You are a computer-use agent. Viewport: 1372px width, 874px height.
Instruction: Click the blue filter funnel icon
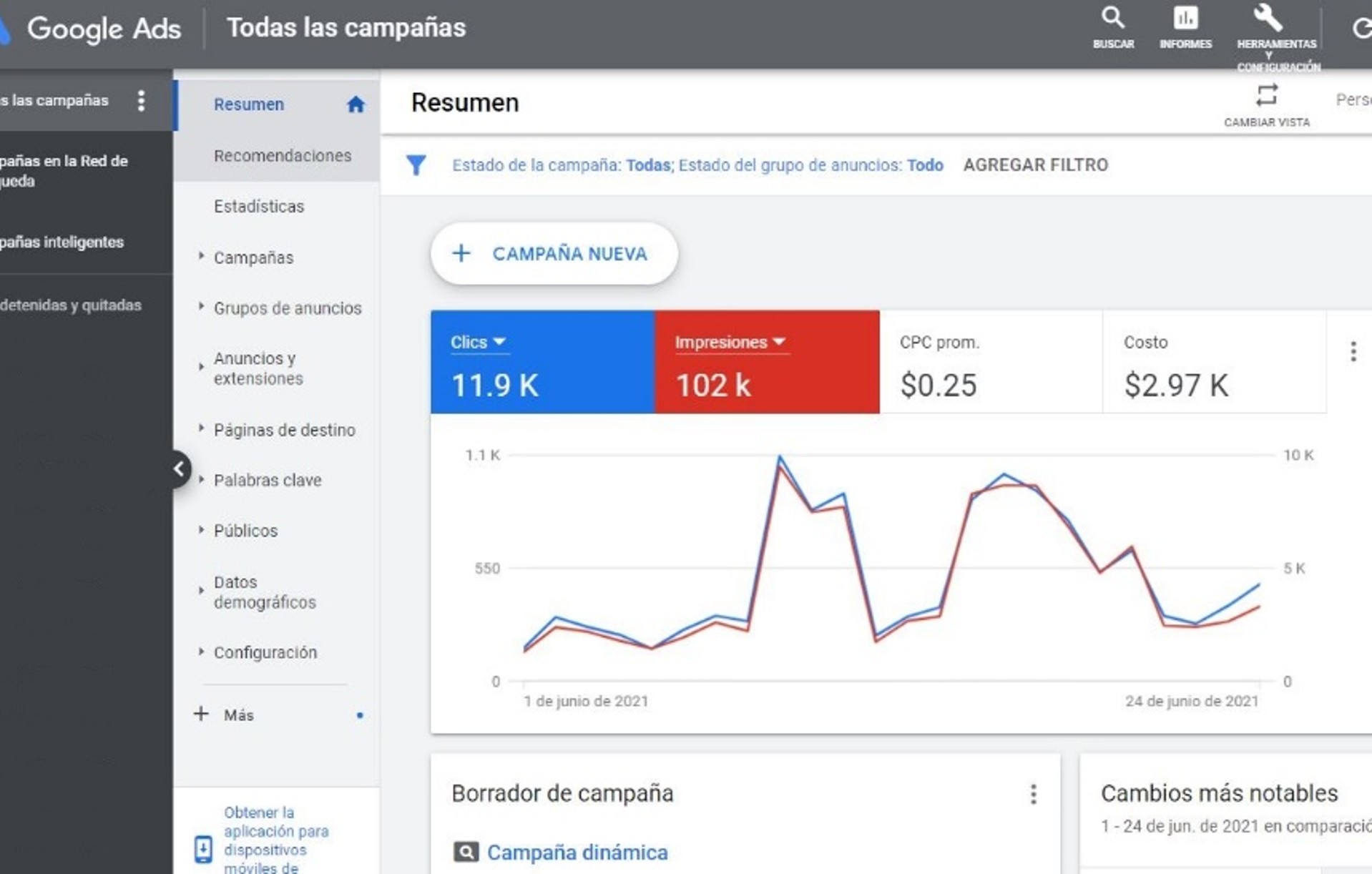point(416,165)
